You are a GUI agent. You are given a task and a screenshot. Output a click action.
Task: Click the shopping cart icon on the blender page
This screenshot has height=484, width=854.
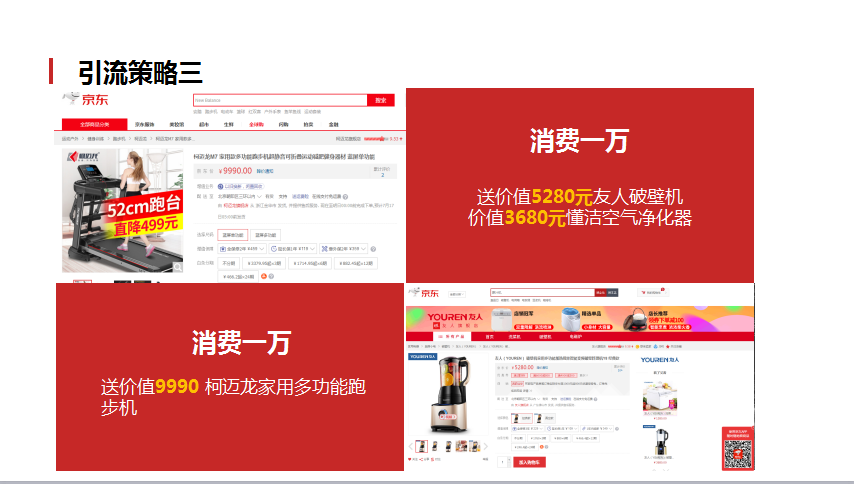point(643,292)
